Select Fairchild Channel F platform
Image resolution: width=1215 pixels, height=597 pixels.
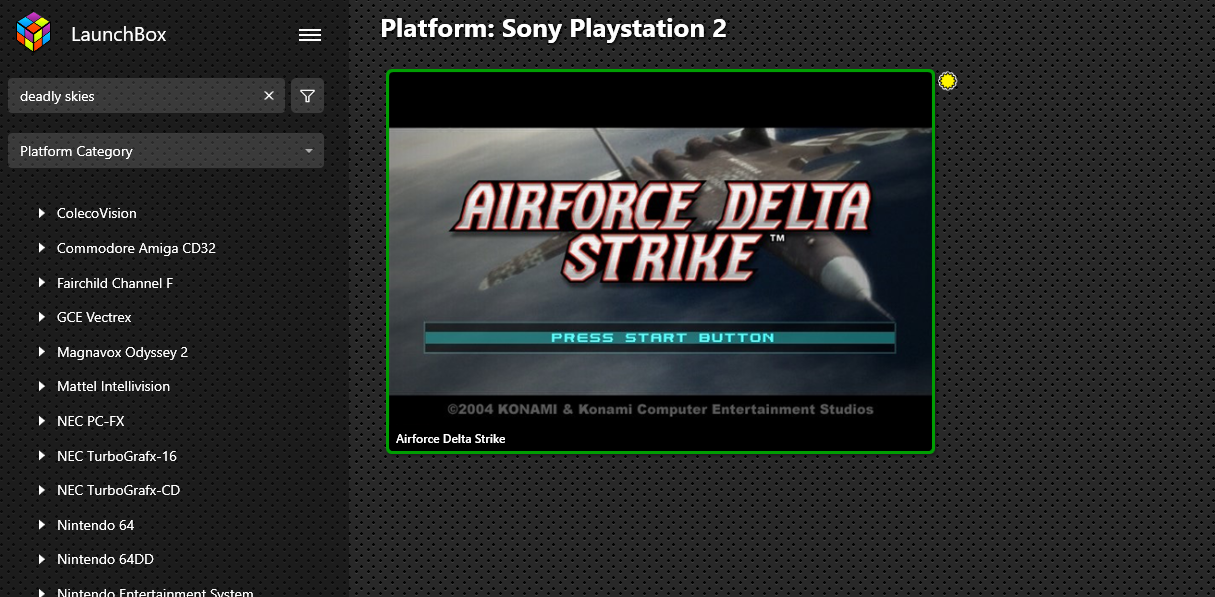(115, 283)
